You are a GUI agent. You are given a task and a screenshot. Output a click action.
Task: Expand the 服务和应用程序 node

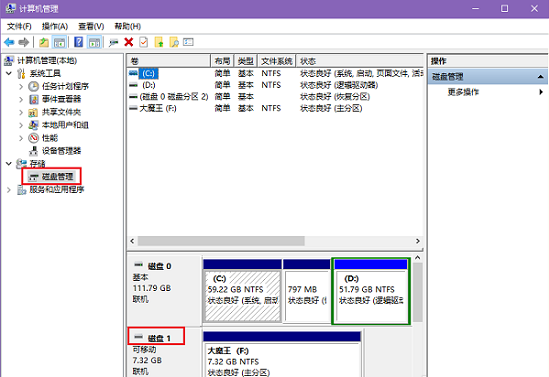[9, 190]
